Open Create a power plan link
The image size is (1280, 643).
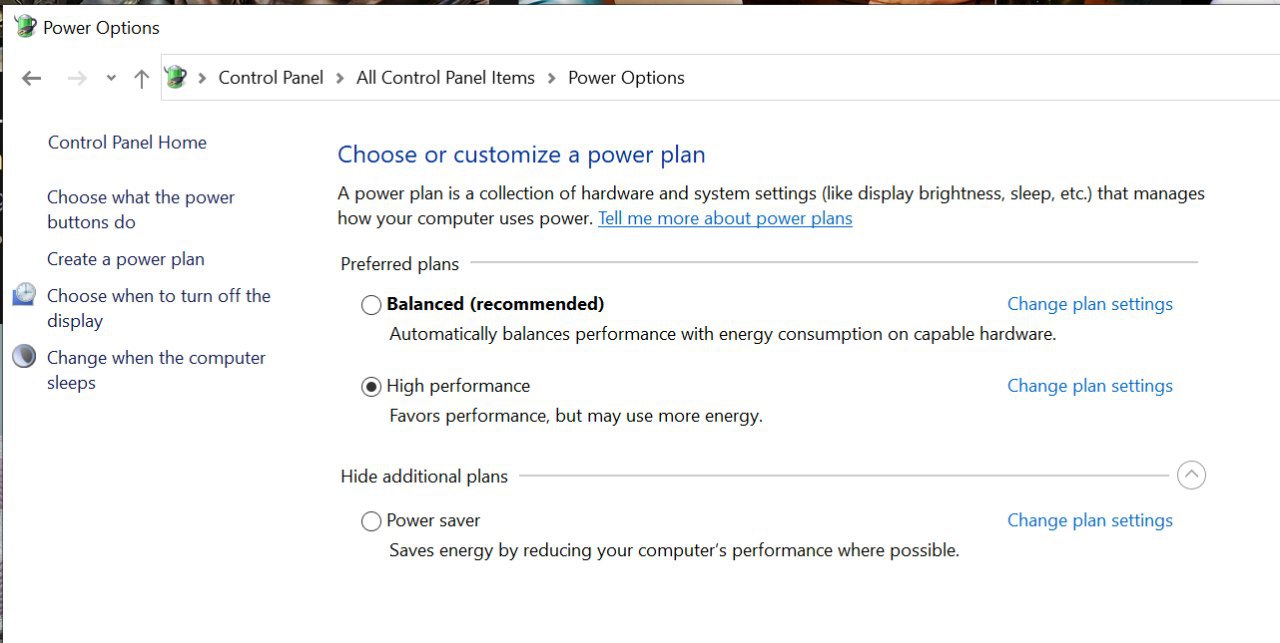(126, 259)
